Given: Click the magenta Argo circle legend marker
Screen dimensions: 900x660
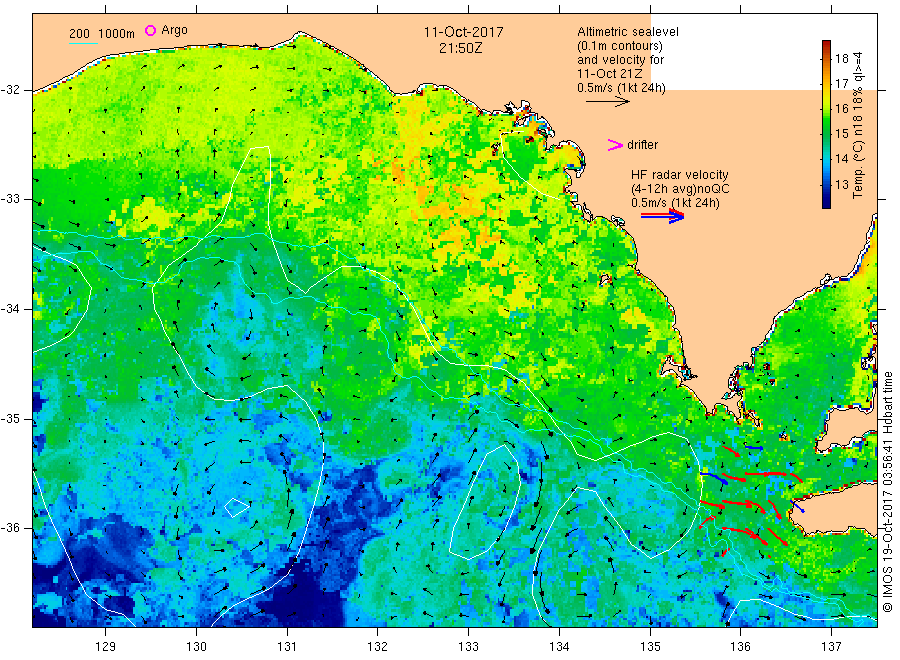Looking at the screenshot, I should (x=150, y=30).
